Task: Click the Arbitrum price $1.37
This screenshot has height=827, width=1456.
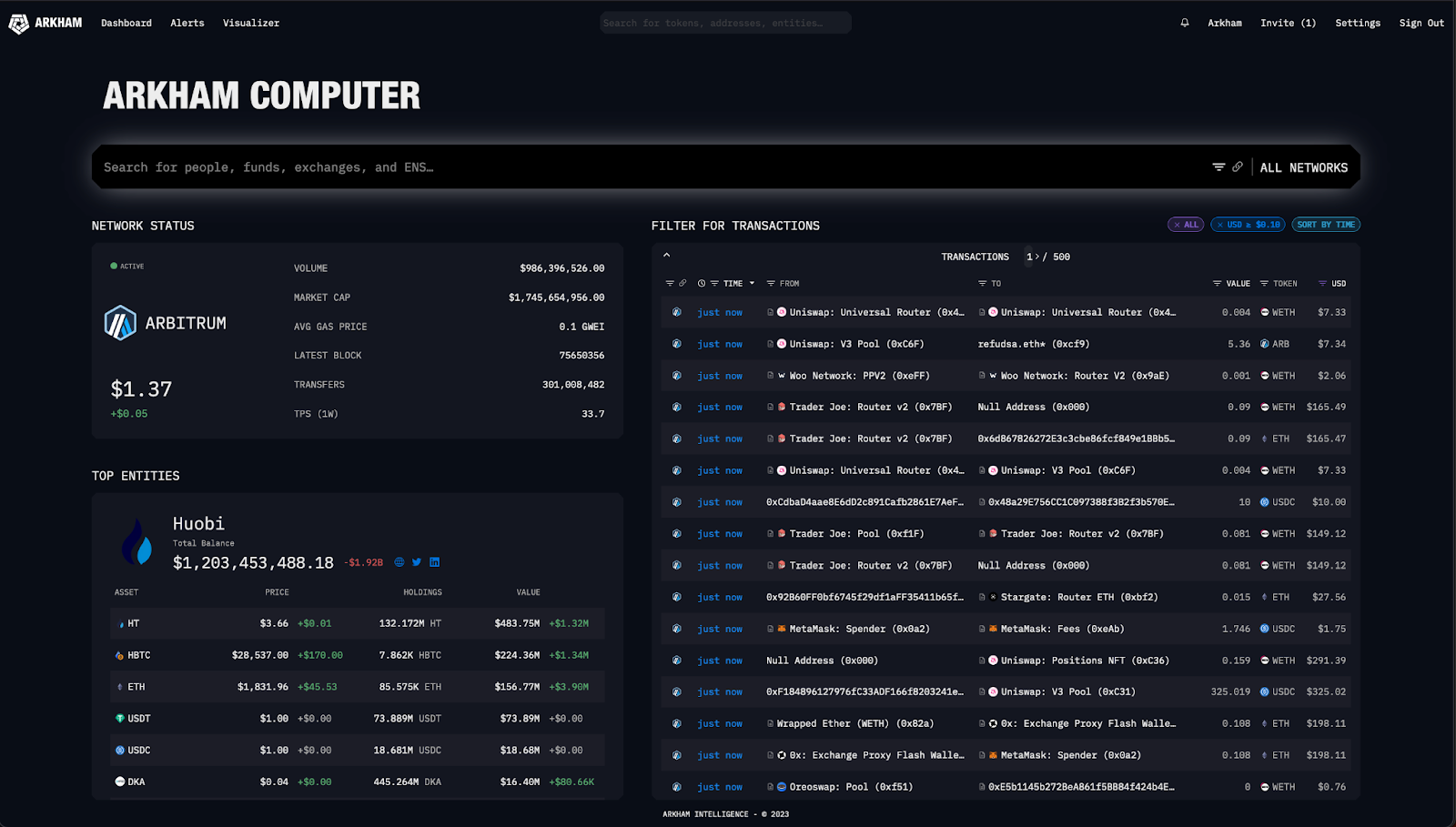Action: pos(141,389)
